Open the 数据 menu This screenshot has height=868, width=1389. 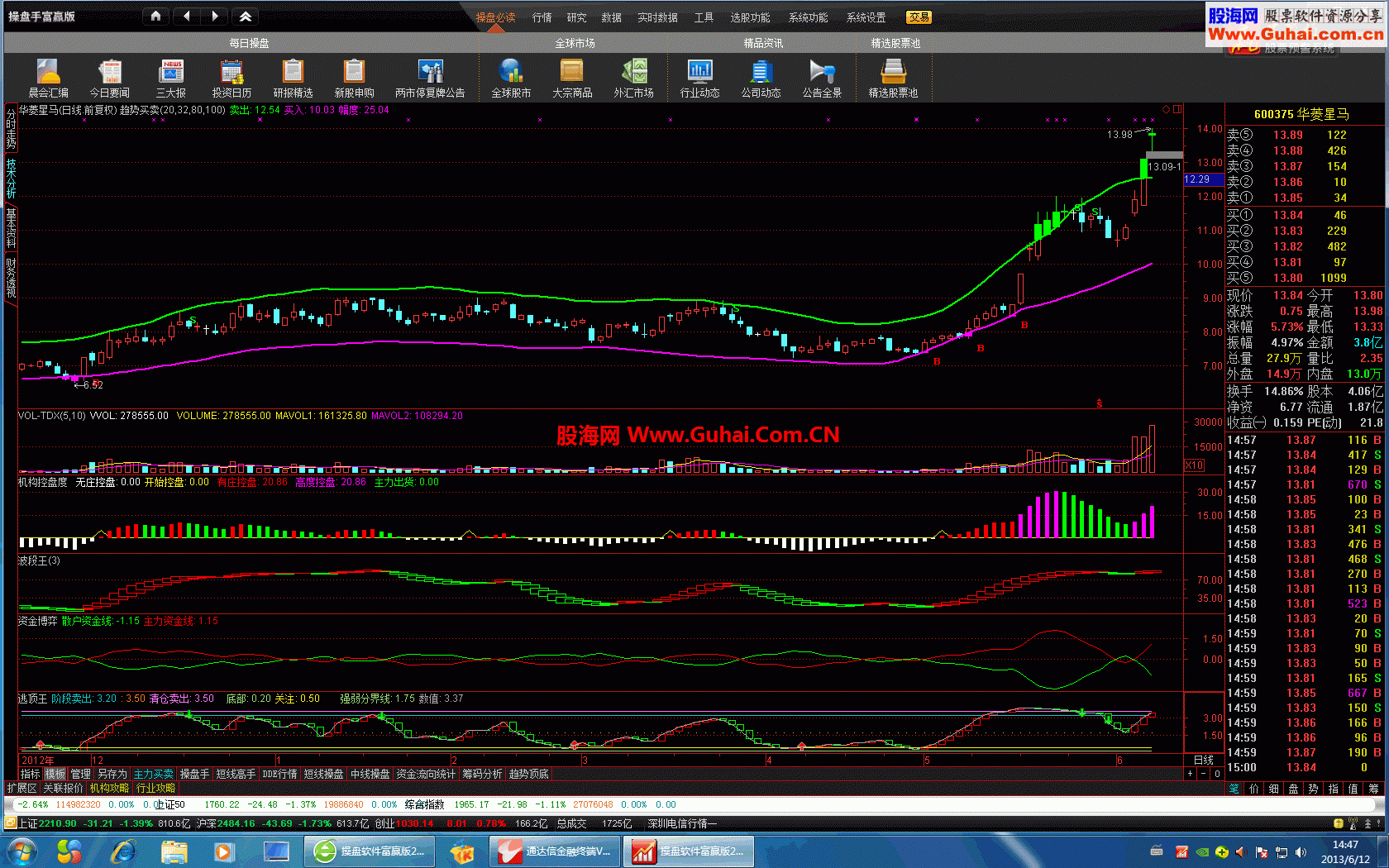[x=611, y=17]
